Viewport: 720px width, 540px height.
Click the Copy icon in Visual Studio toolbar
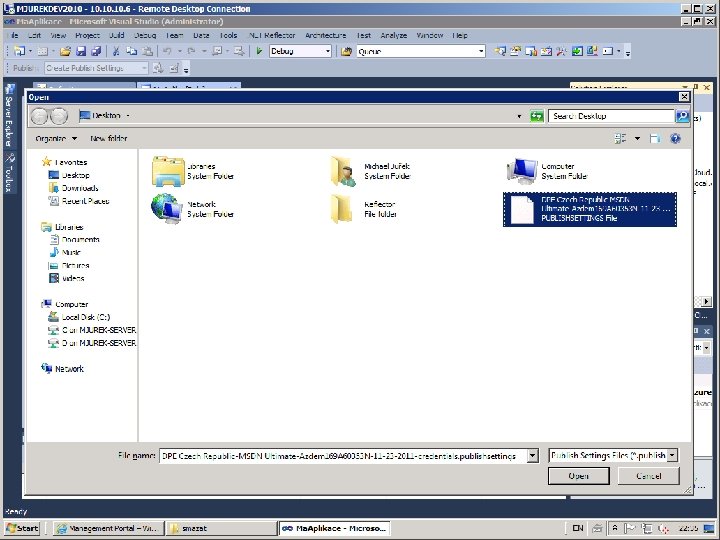[131, 51]
